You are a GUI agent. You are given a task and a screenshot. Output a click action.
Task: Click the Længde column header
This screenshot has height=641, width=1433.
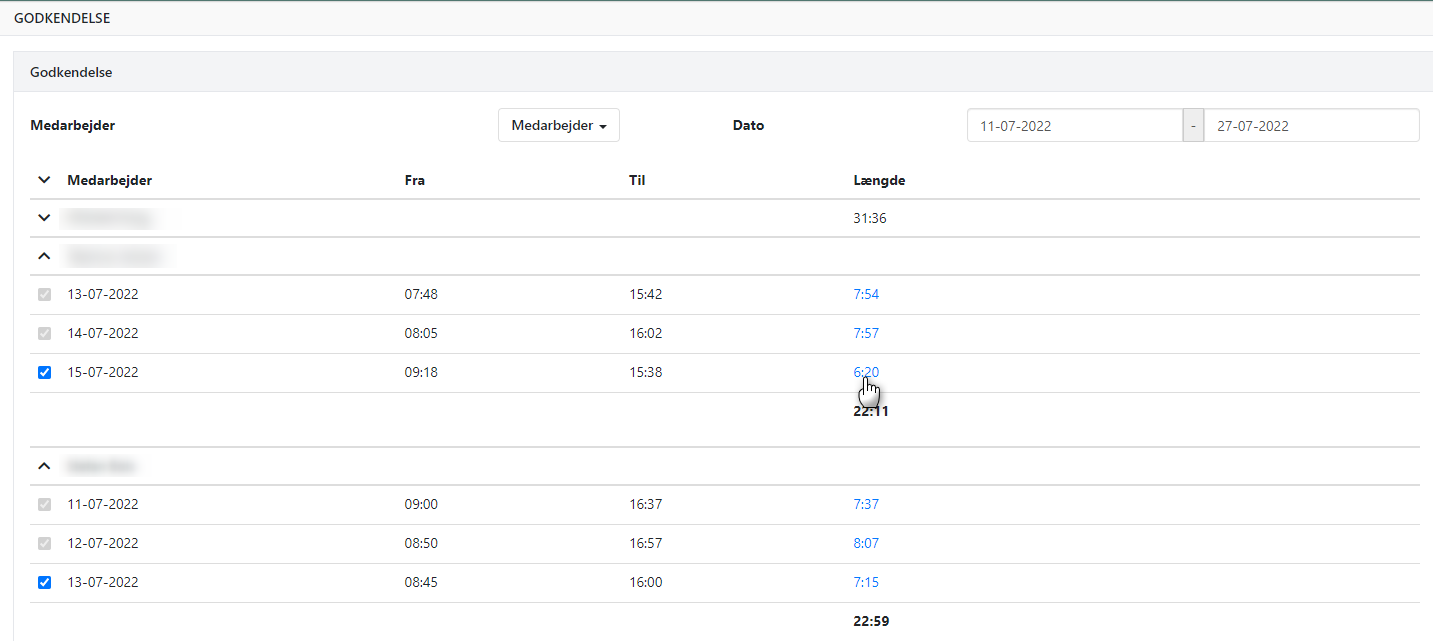click(879, 180)
